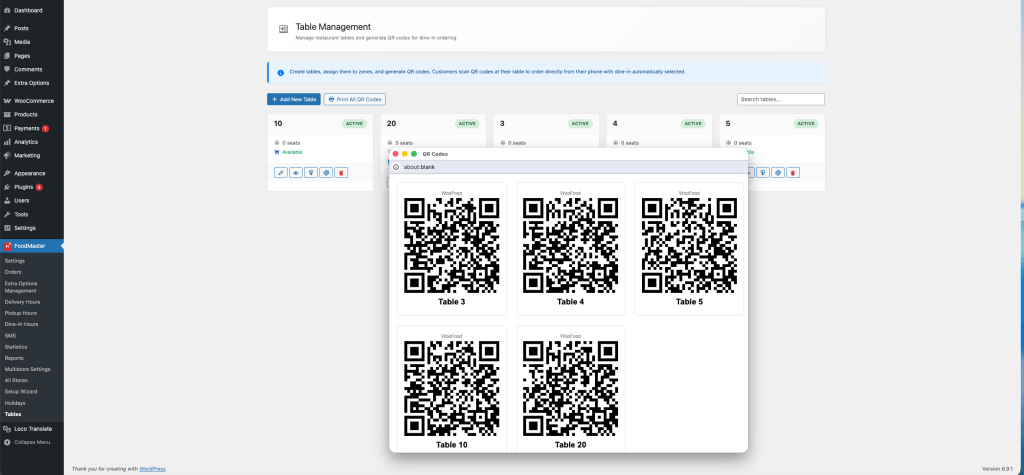The height and width of the screenshot is (475, 1024).
Task: Follow the WordPress link in footer
Action: tap(152, 468)
